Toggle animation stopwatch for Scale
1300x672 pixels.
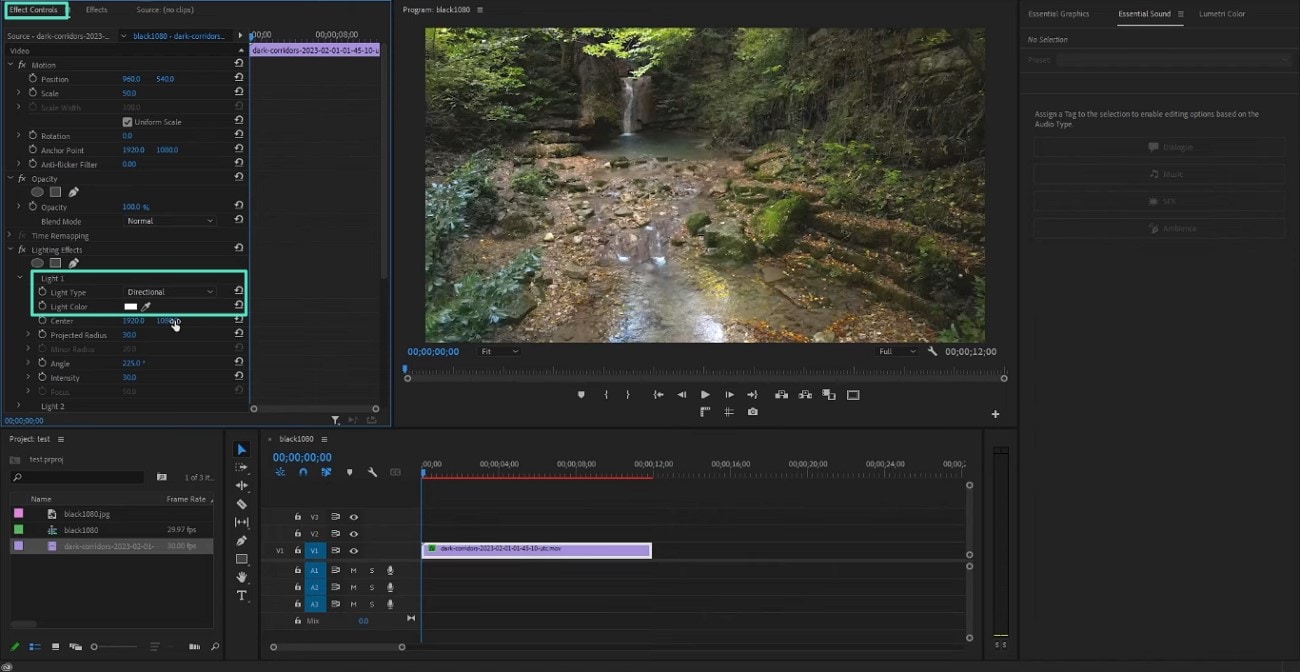point(33,93)
